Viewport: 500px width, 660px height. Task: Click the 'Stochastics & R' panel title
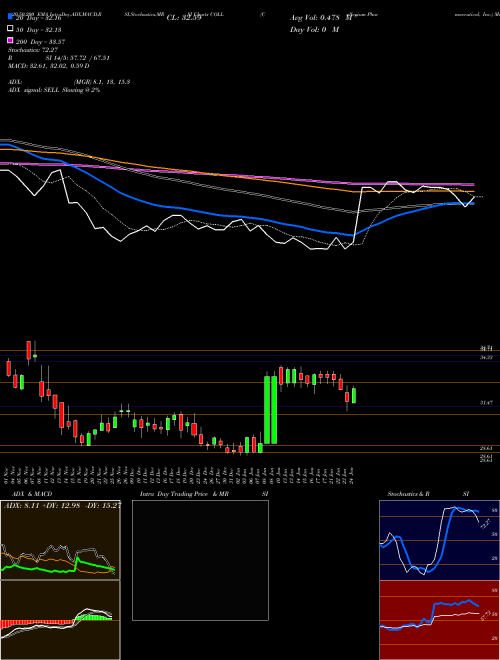409,494
